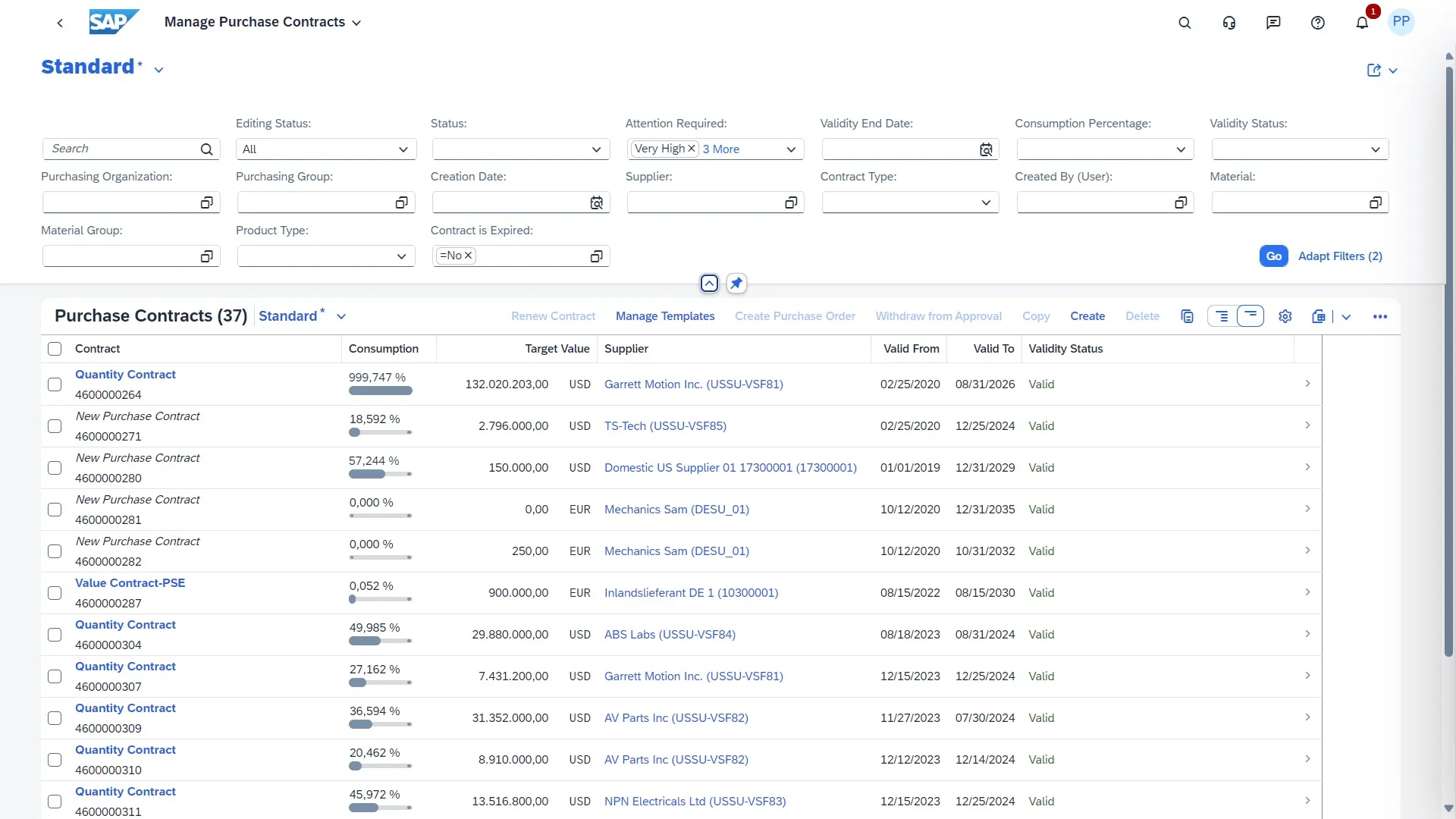This screenshot has height=819, width=1456.
Task: Click Create in table toolbar
Action: [1087, 316]
